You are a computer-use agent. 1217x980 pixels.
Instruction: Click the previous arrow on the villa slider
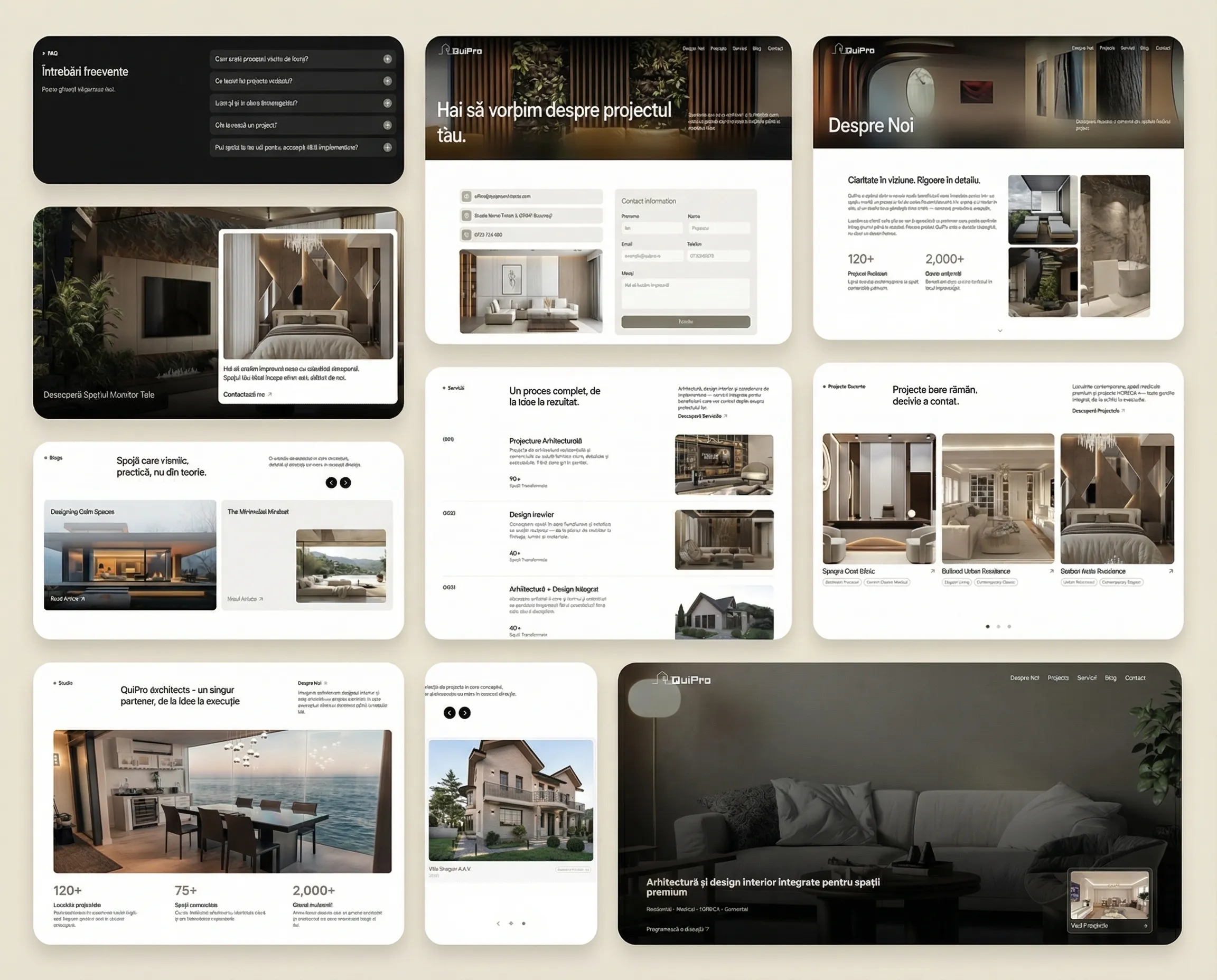(449, 713)
